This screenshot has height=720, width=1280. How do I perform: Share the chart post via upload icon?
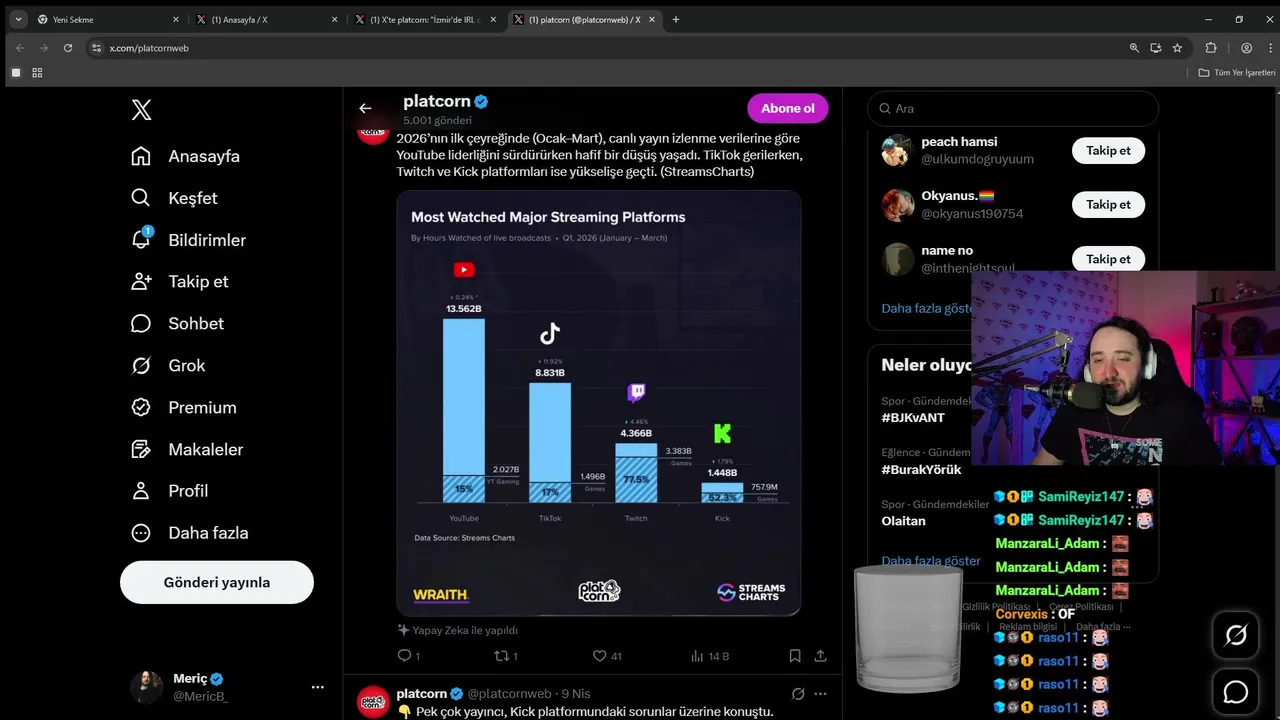coord(820,656)
